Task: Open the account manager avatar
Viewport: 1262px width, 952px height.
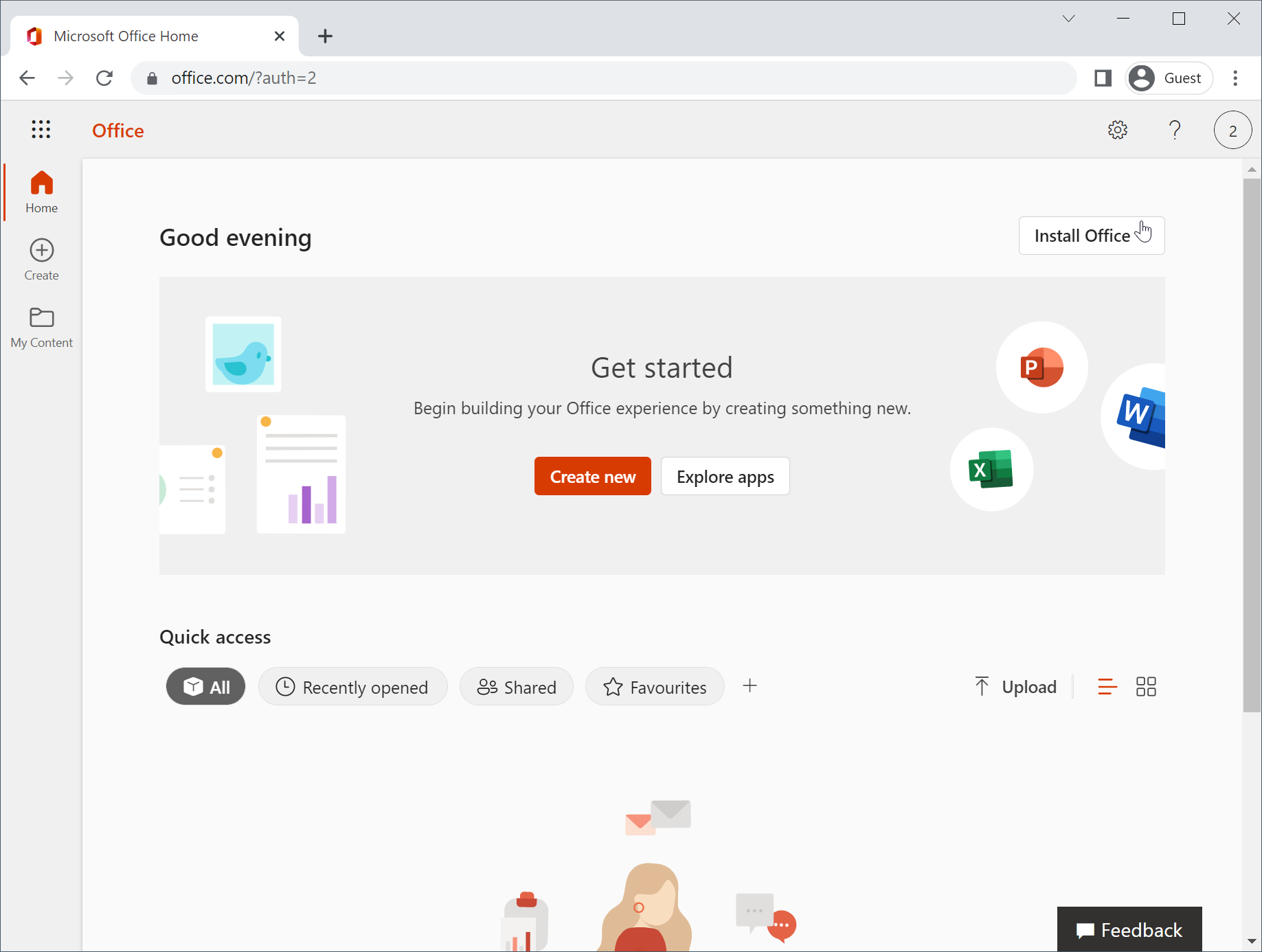Action: click(x=1232, y=130)
